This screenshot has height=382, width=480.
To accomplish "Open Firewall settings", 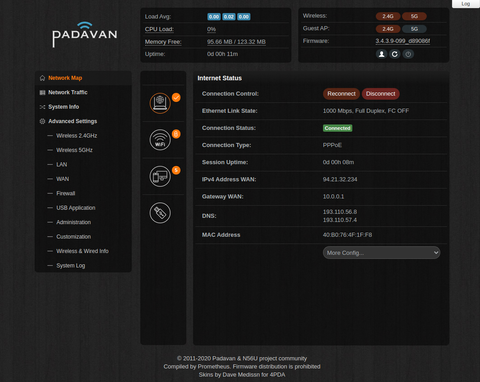I will [x=66, y=193].
